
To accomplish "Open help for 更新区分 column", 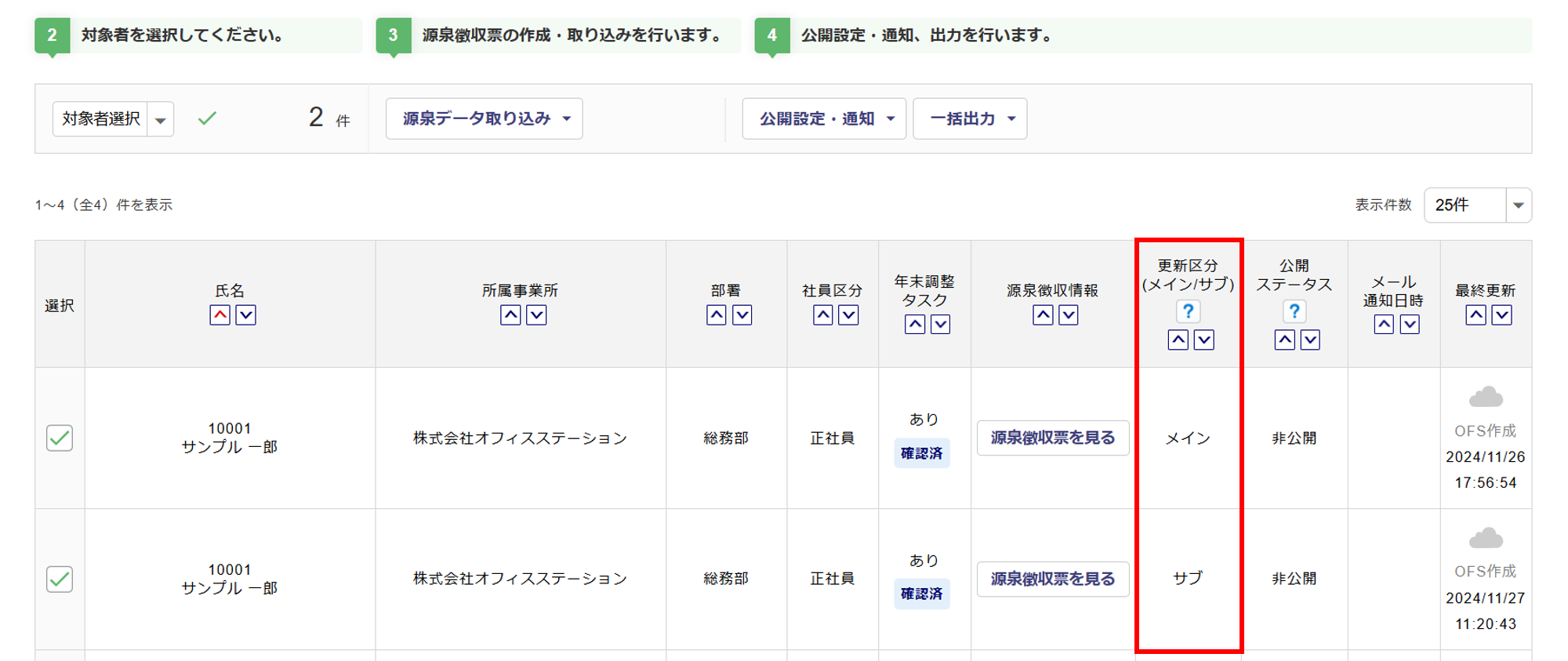I will tap(1188, 311).
